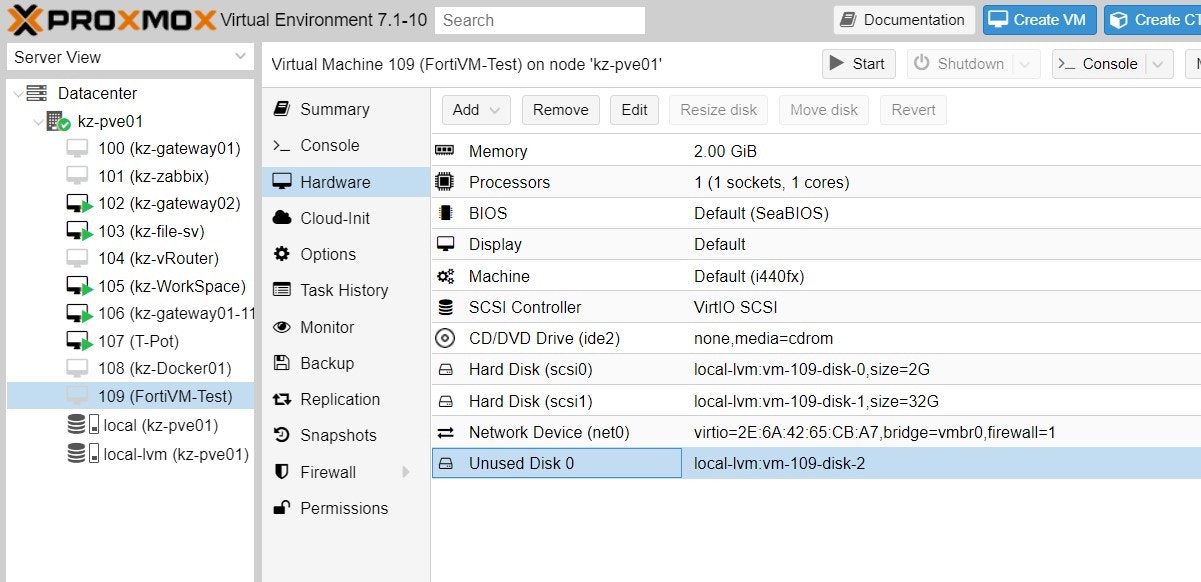Focus the Search input field
The width and height of the screenshot is (1201, 582).
pos(540,20)
